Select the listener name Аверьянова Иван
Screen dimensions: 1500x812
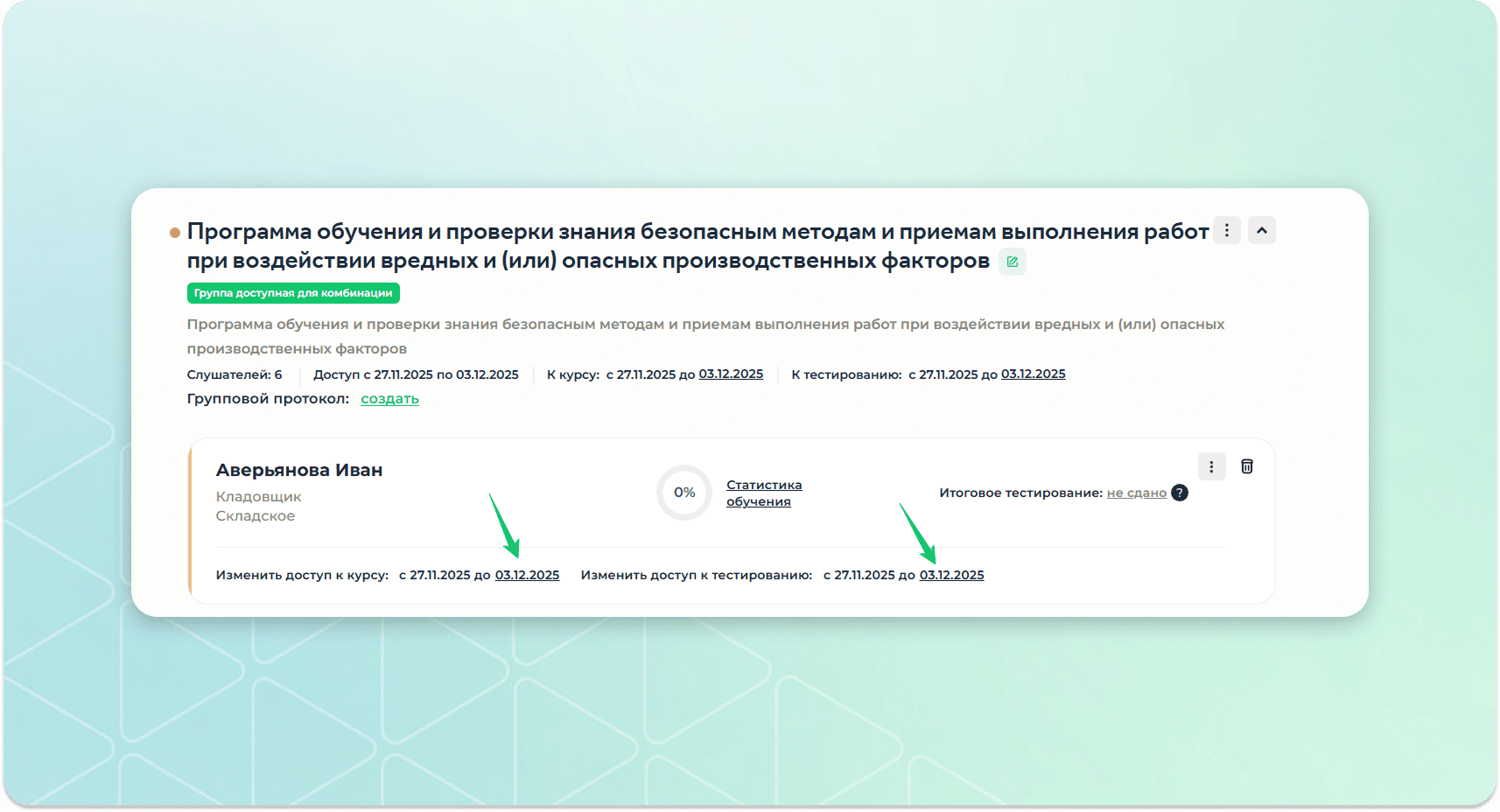[299, 470]
